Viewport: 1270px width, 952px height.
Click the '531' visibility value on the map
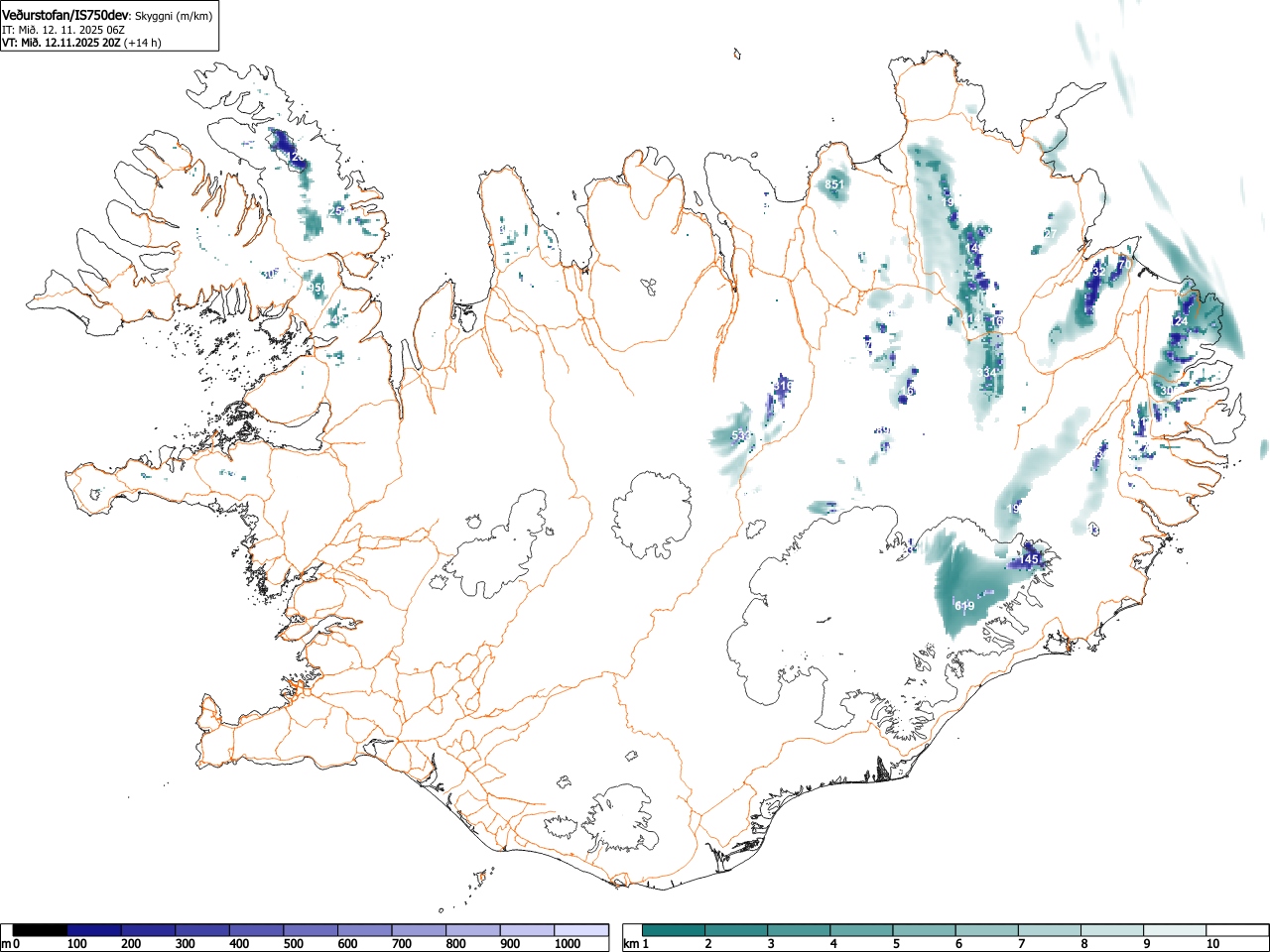740,436
